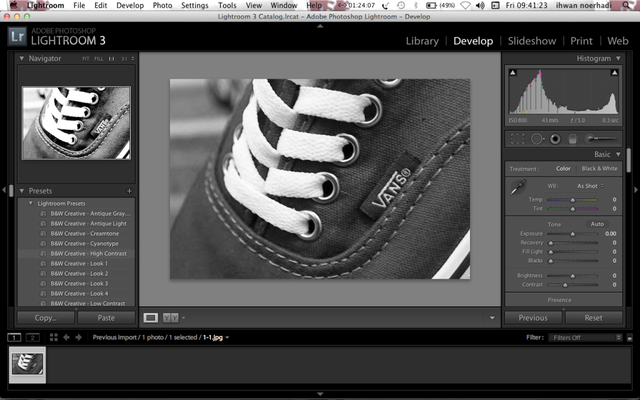Open the filmstrip source path dropdown arrow
Image resolution: width=640 pixels, height=400 pixels.
[x=227, y=338]
